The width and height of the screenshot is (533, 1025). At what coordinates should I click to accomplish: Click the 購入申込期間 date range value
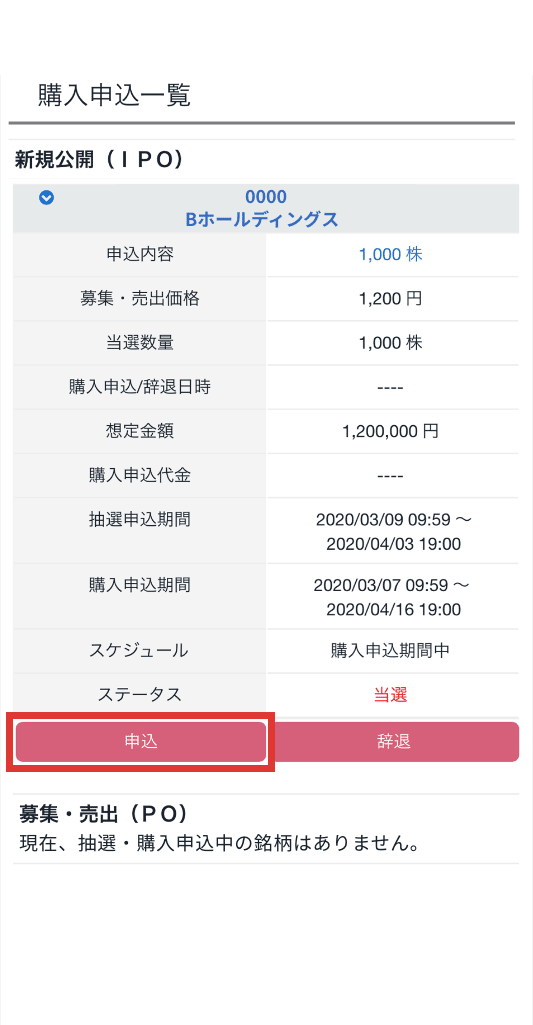(x=393, y=597)
